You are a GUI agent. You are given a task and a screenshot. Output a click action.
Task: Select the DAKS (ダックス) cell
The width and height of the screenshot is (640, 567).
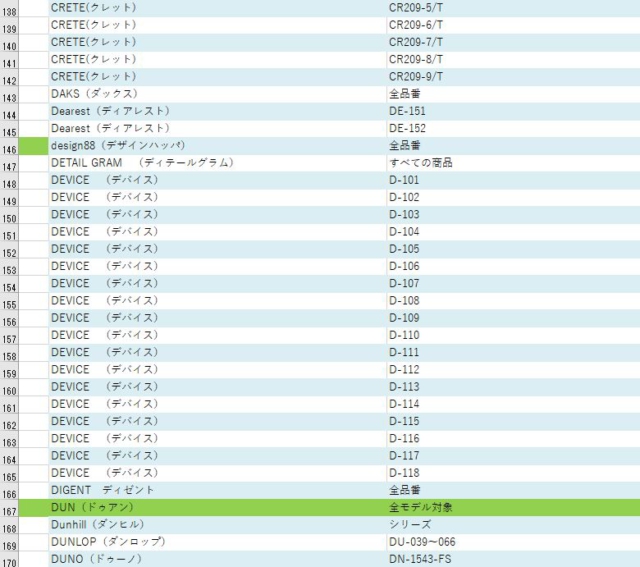[x=217, y=94]
